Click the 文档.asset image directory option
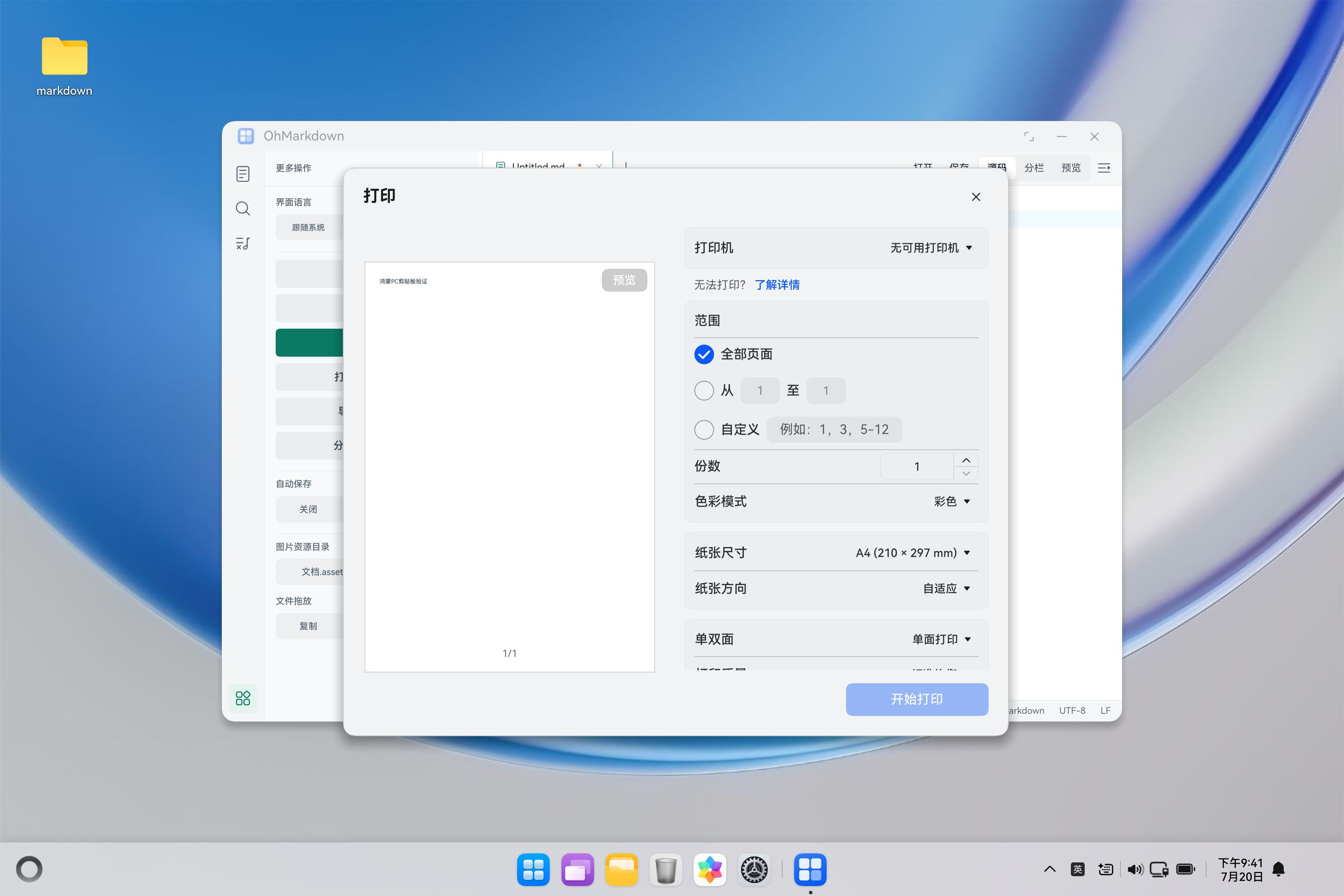This screenshot has height=896, width=1344. pos(310,572)
